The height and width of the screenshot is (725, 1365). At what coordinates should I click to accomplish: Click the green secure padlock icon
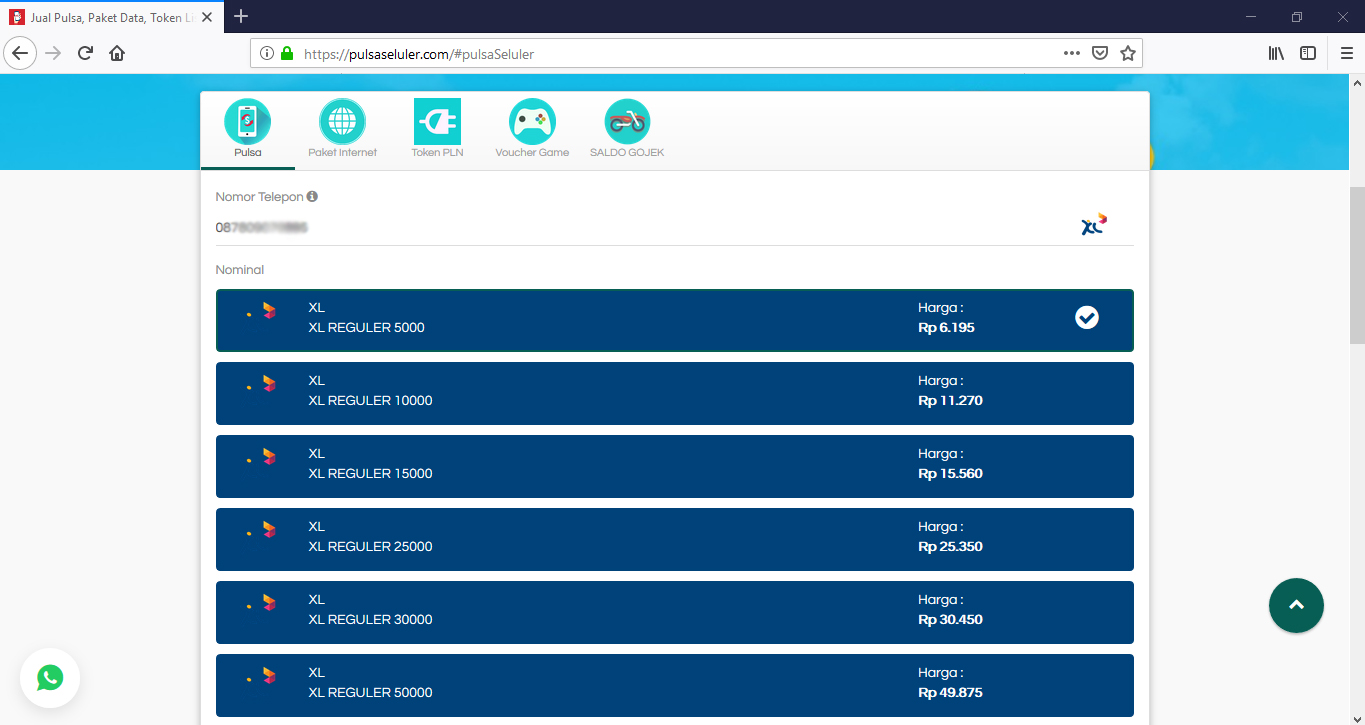tap(287, 54)
